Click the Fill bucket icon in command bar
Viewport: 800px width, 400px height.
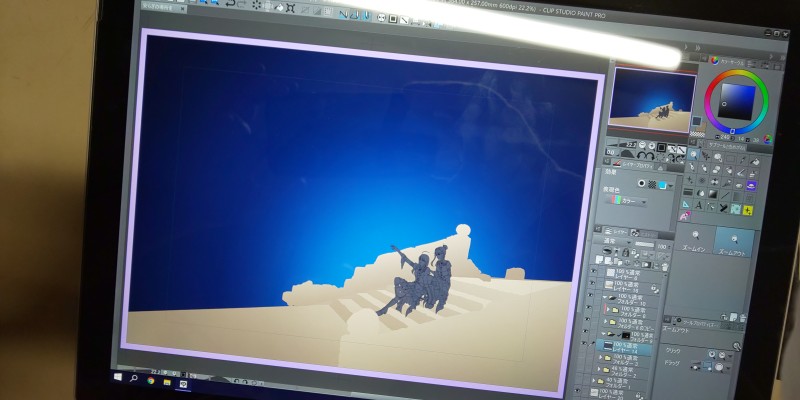click(x=279, y=7)
